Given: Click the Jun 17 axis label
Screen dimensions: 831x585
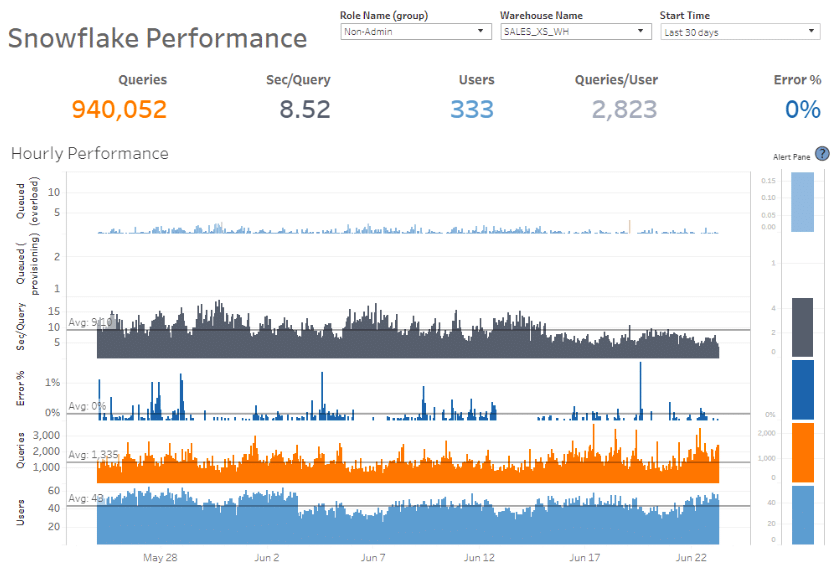Looking at the screenshot, I should pos(585,557).
